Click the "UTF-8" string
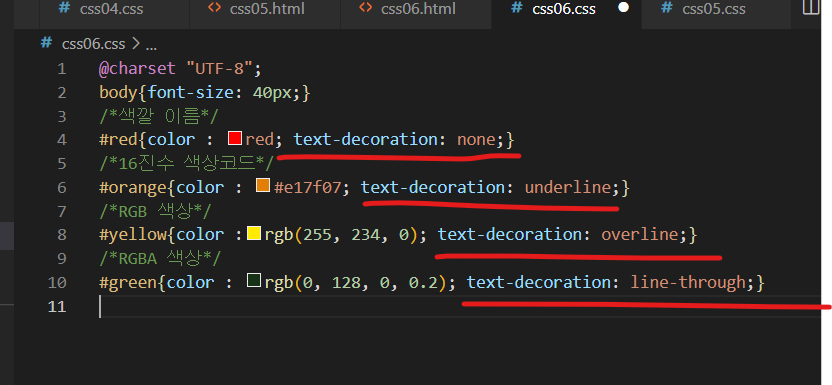The width and height of the screenshot is (832, 385). pos(219,68)
